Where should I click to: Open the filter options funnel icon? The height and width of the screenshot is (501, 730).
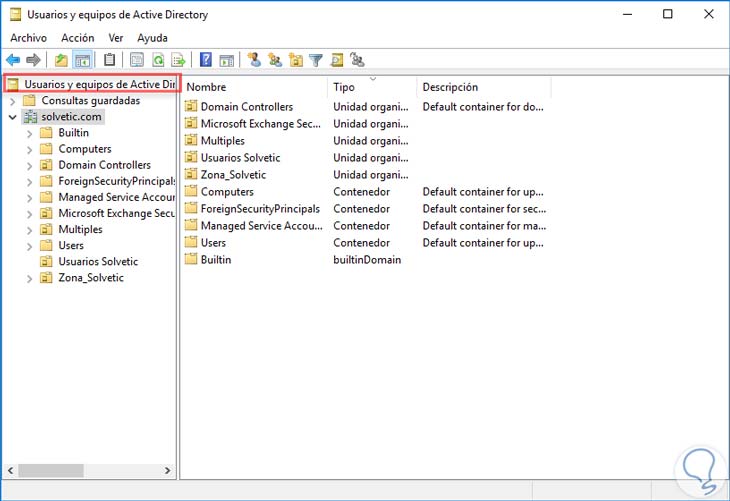[316, 60]
